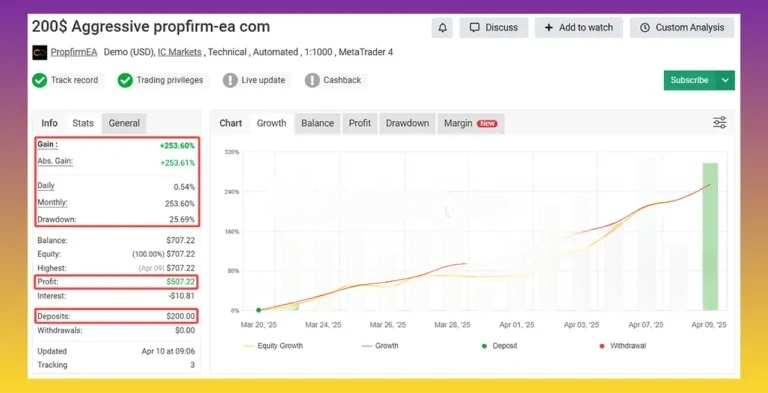Switch to the Info tab
768x393 pixels.
point(49,123)
